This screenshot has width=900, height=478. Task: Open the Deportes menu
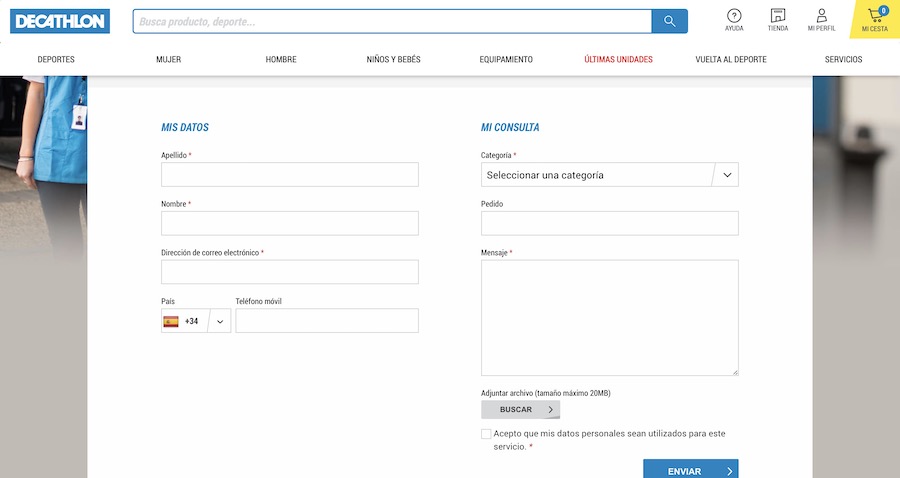(56, 59)
